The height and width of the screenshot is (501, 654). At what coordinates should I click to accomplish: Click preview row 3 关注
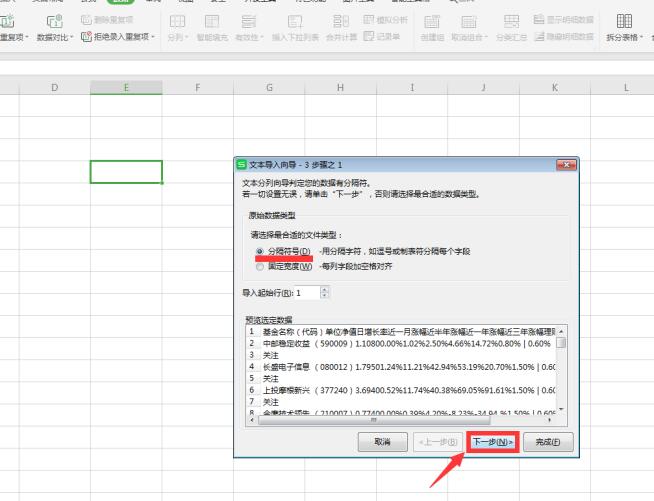[x=402, y=355]
